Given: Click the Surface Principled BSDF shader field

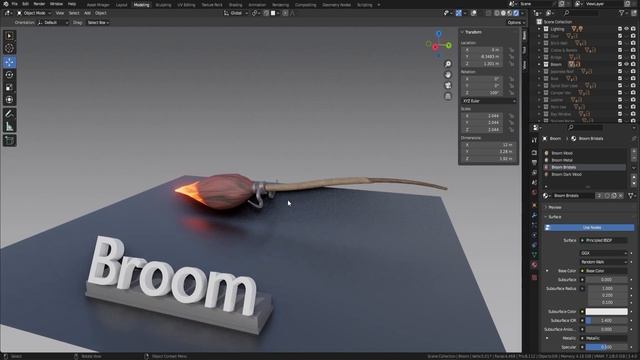Looking at the screenshot, I should point(604,240).
